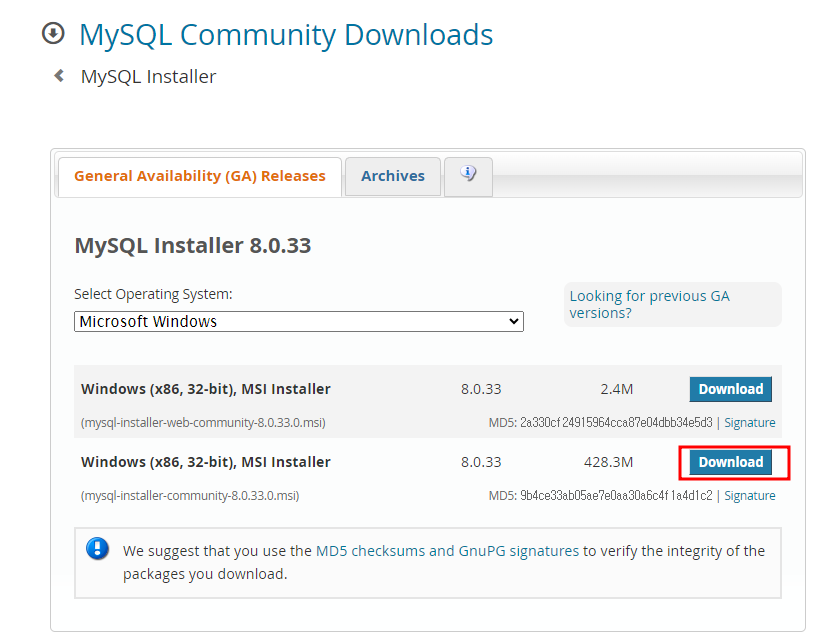Select filename (mysql-installer-web-community-8.0.33.0.msi)
The image size is (825, 639).
tap(203, 423)
